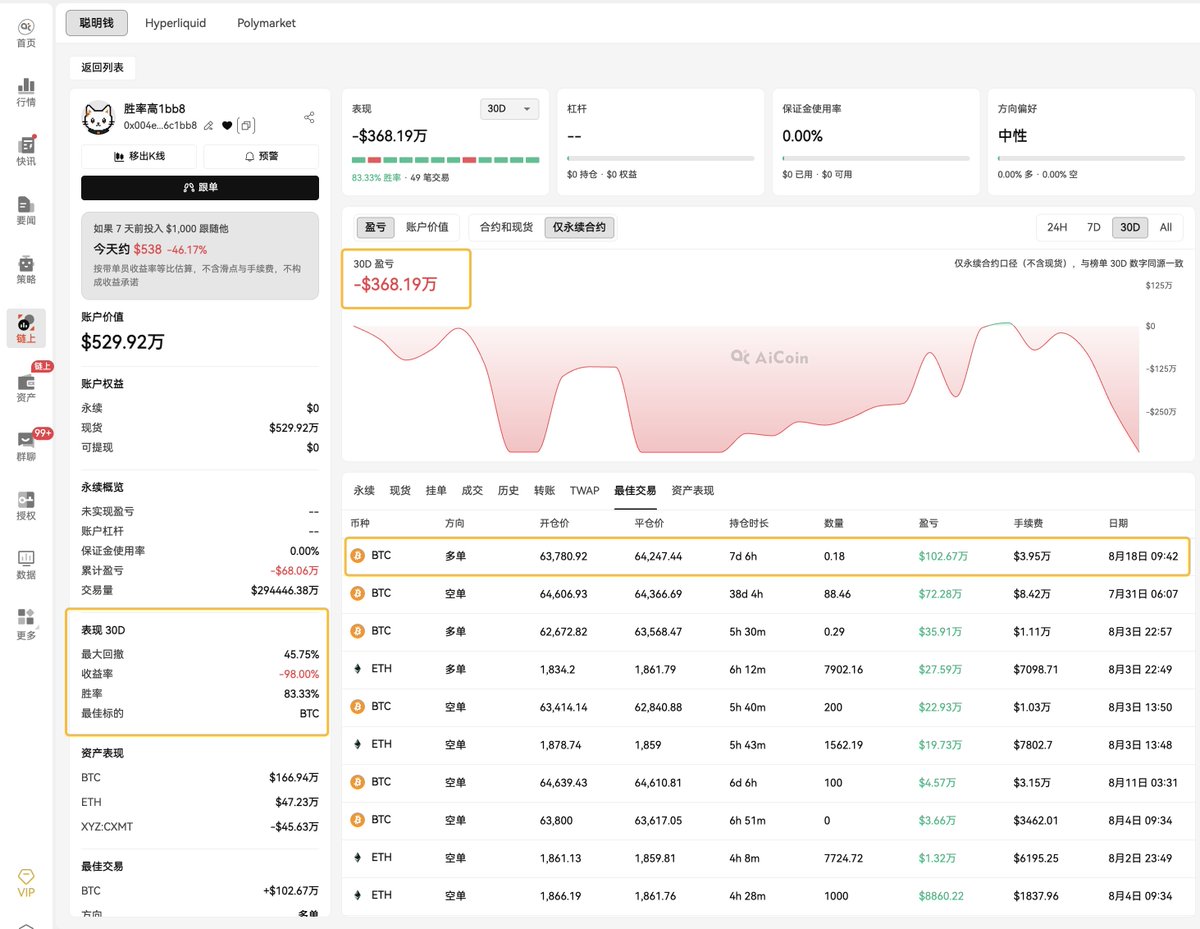
Task: Click 日期 column header
Action: 1119,523
